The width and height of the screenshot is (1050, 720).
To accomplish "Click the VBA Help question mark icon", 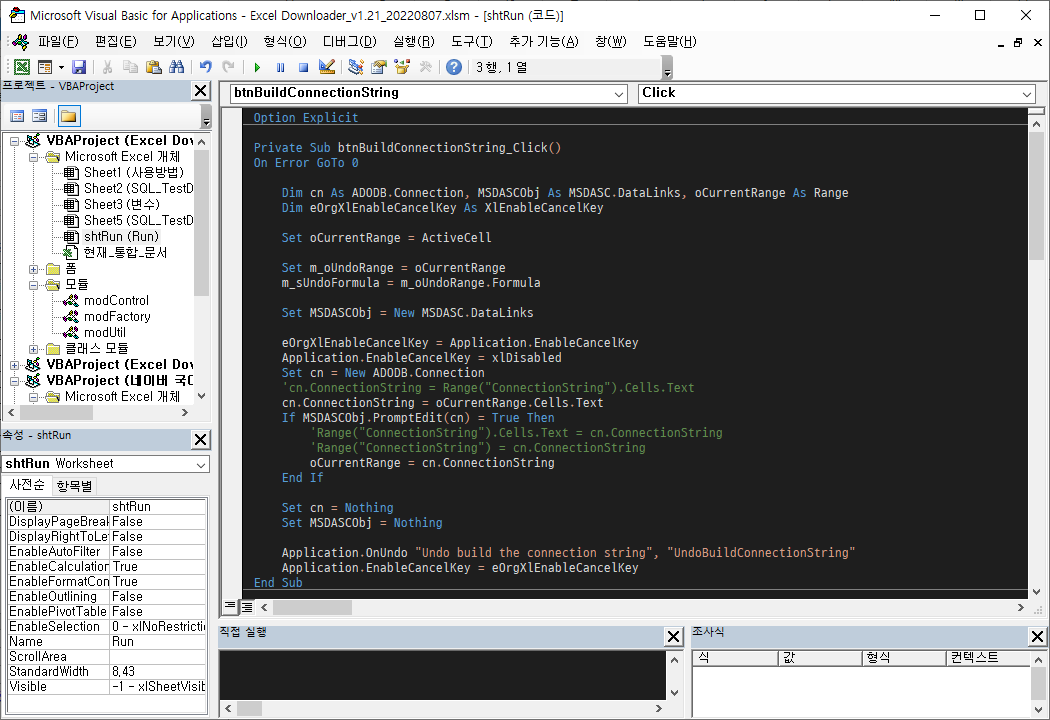I will [454, 67].
